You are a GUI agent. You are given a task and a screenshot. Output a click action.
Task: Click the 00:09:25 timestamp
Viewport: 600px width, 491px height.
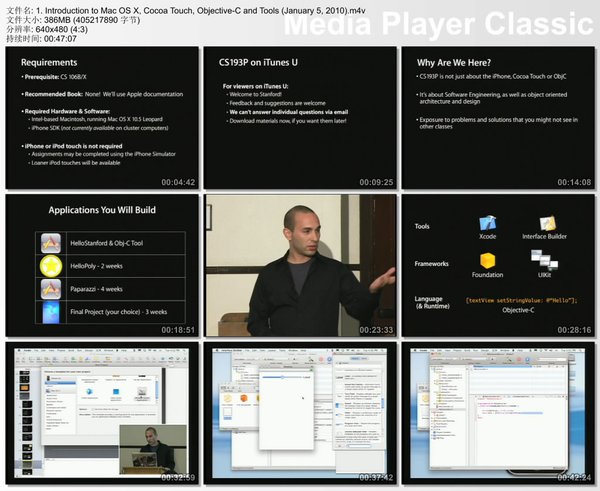point(376,182)
